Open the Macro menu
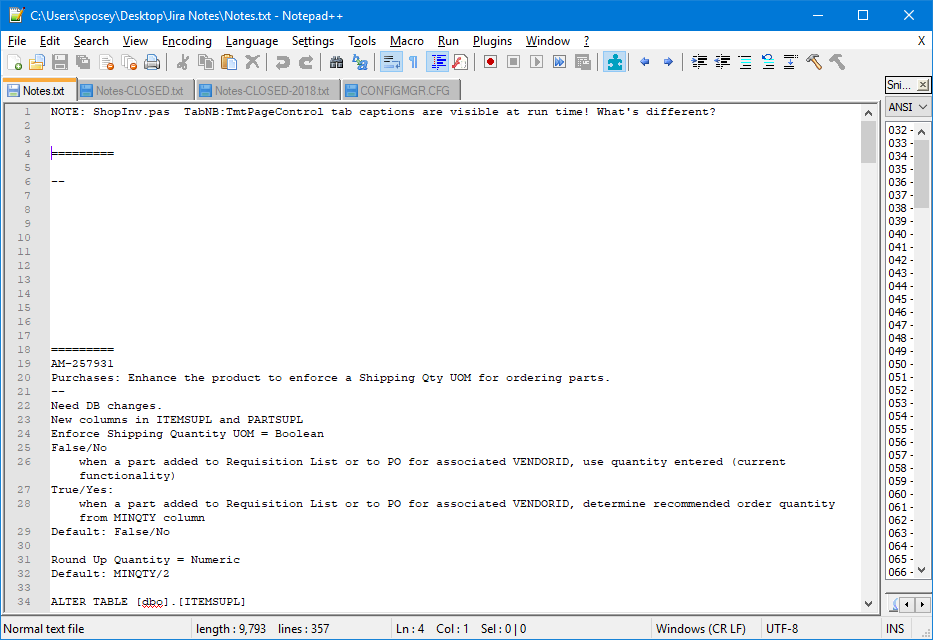 (406, 41)
